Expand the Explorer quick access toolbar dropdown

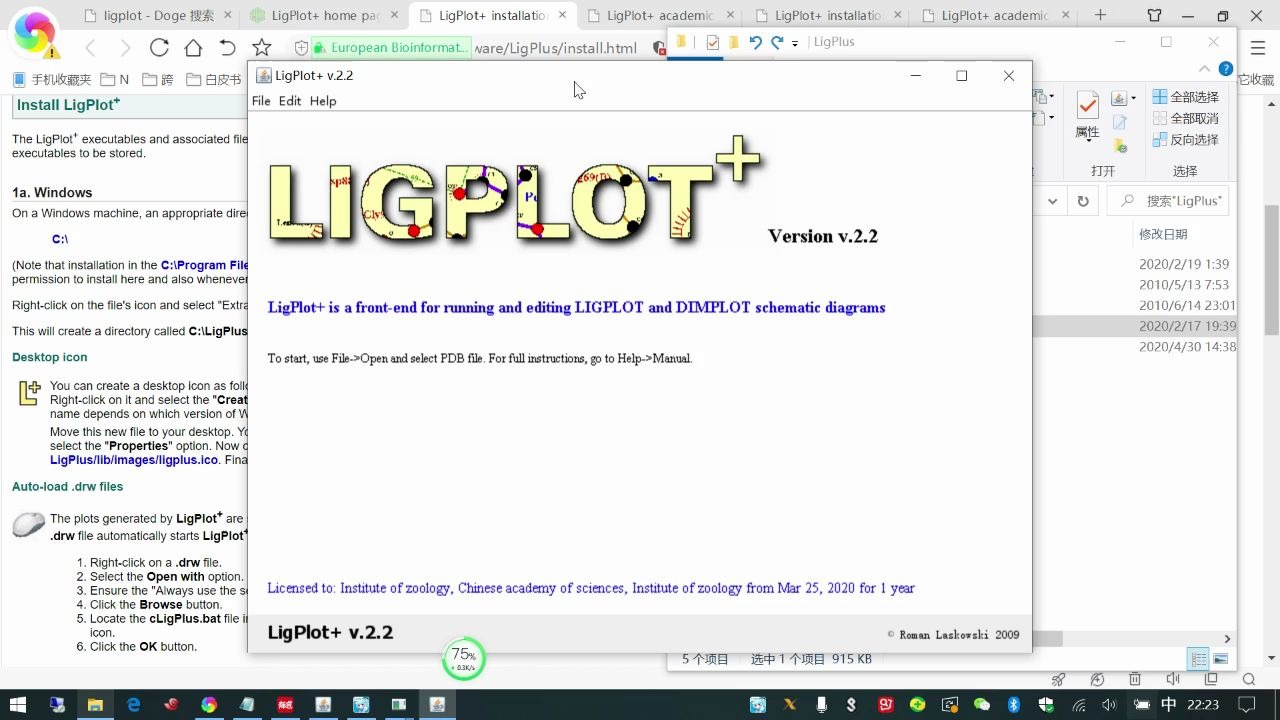(795, 43)
